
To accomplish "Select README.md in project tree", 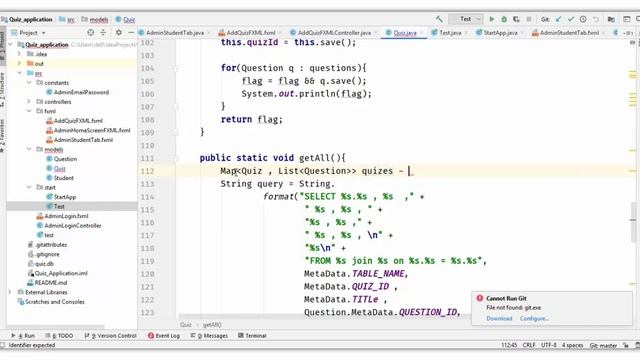I will [x=47, y=283].
